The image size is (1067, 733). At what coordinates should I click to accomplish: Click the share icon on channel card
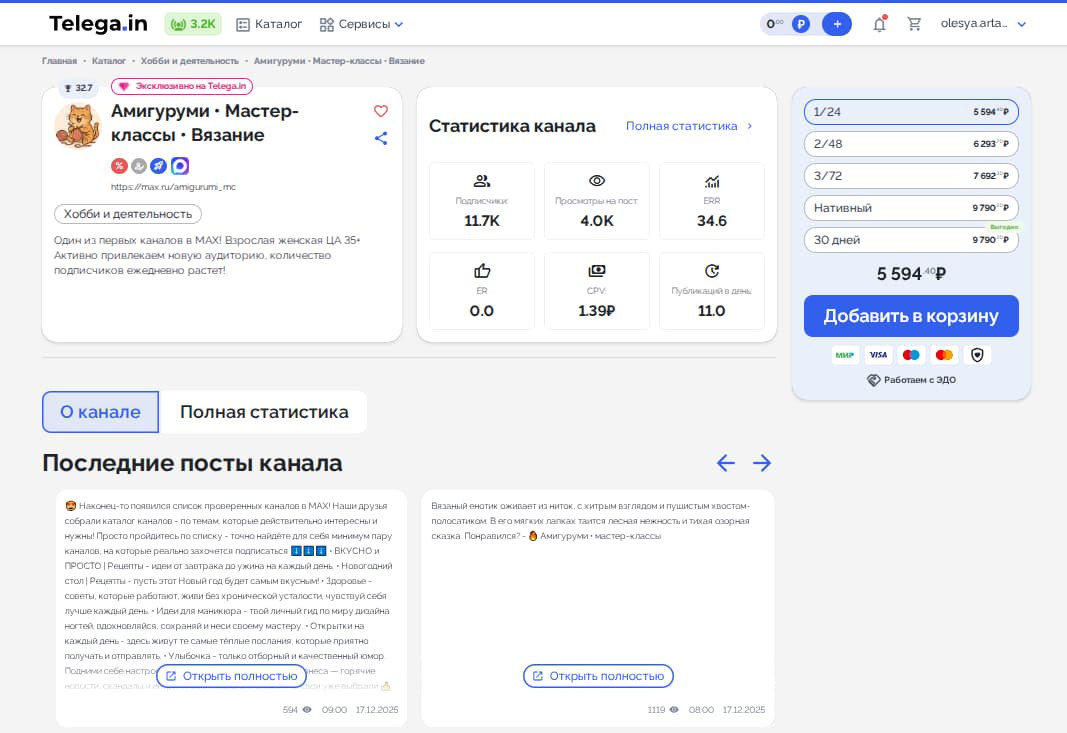click(380, 138)
